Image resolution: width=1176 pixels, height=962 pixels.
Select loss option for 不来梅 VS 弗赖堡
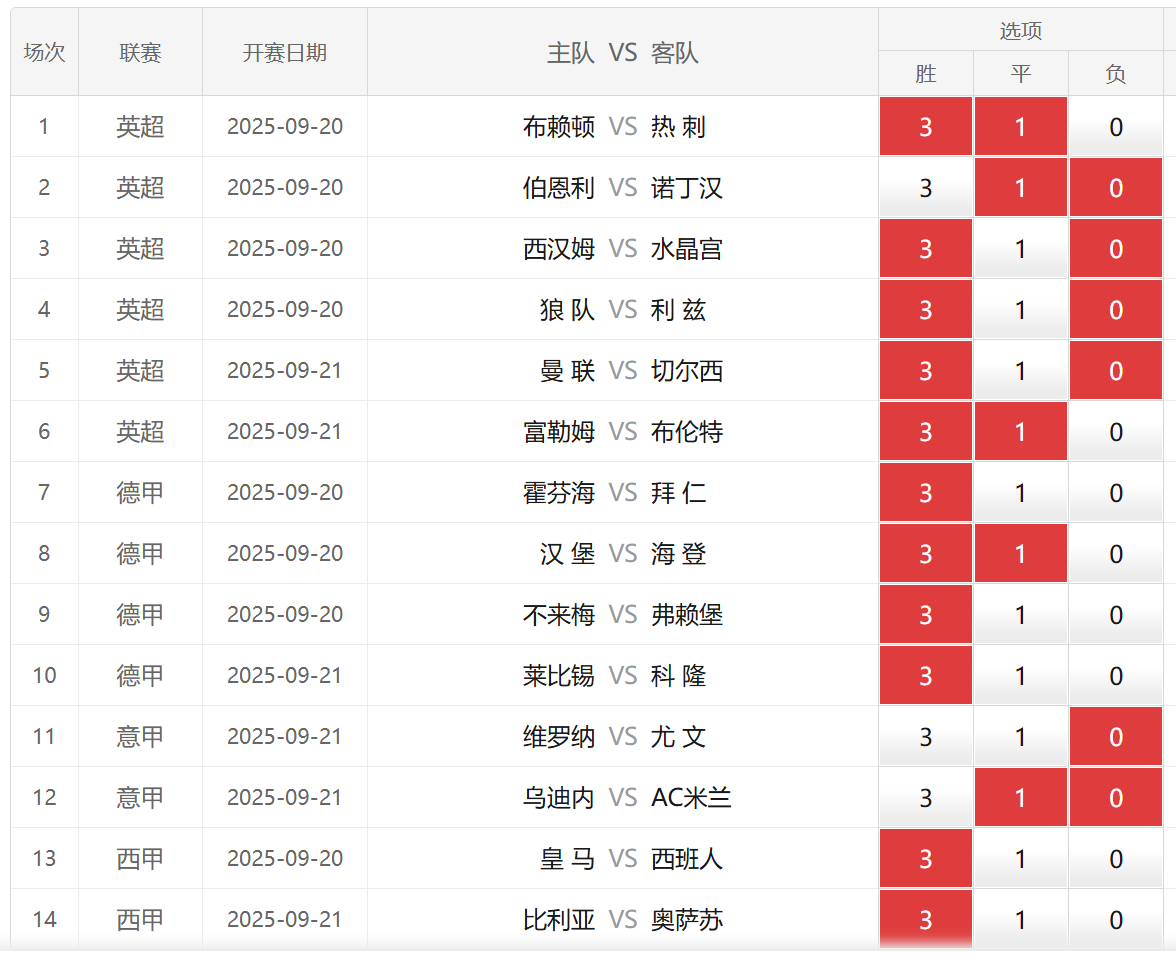(1115, 615)
